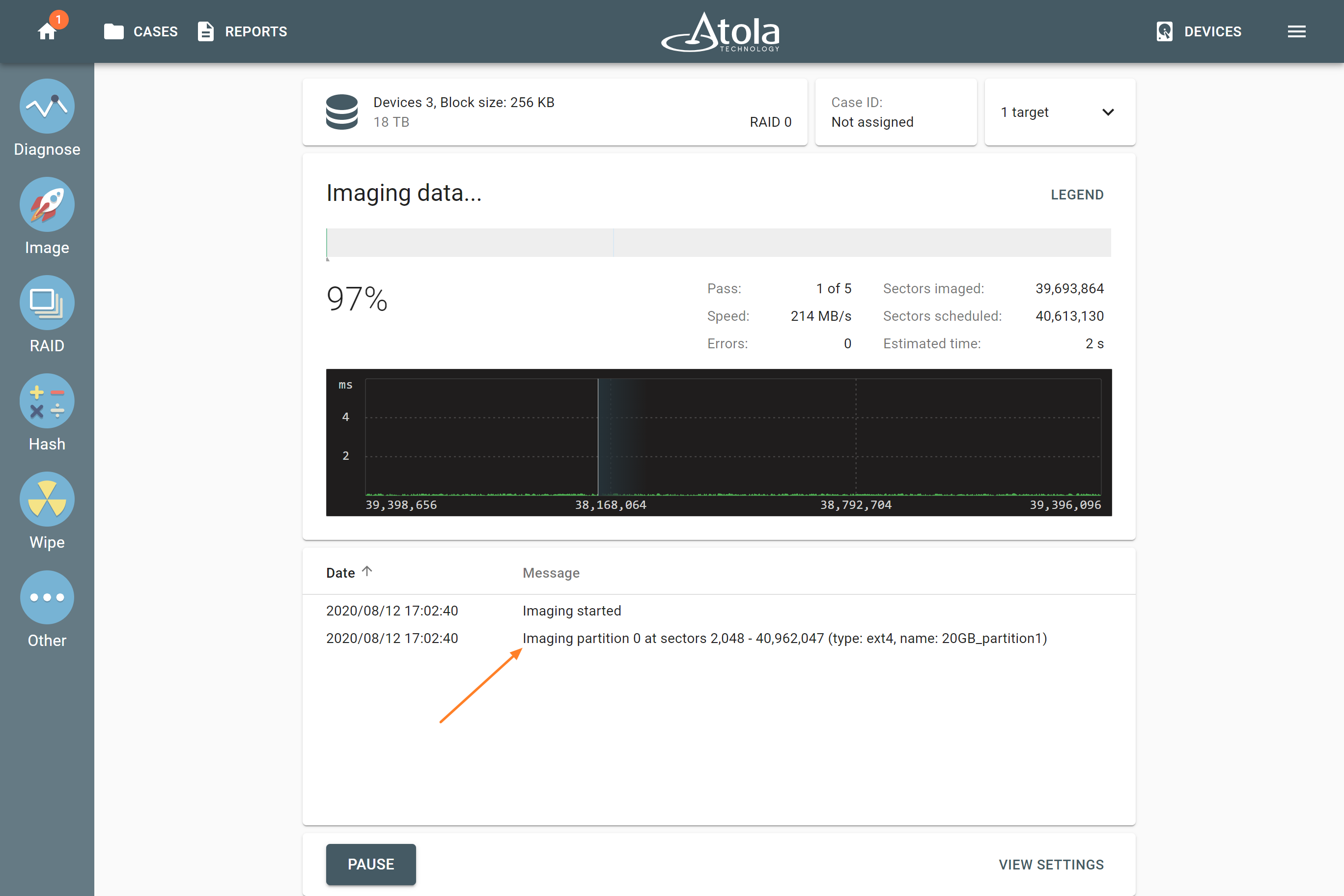Click the Case ID Not assigned card

[896, 112]
